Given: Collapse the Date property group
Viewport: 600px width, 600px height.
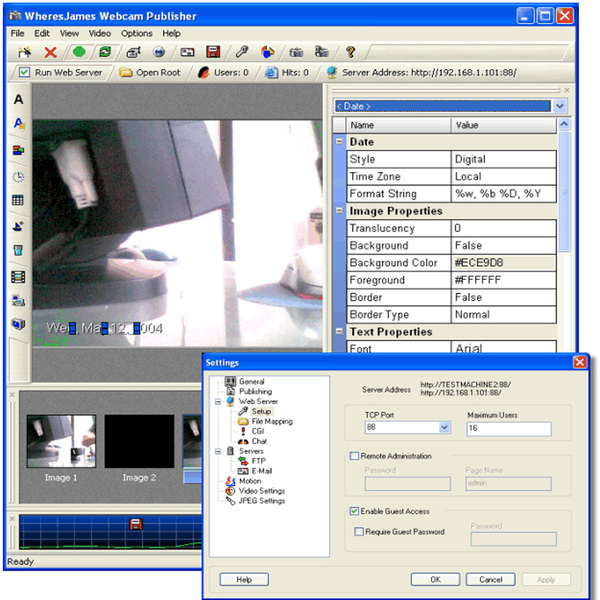Looking at the screenshot, I should click(339, 141).
